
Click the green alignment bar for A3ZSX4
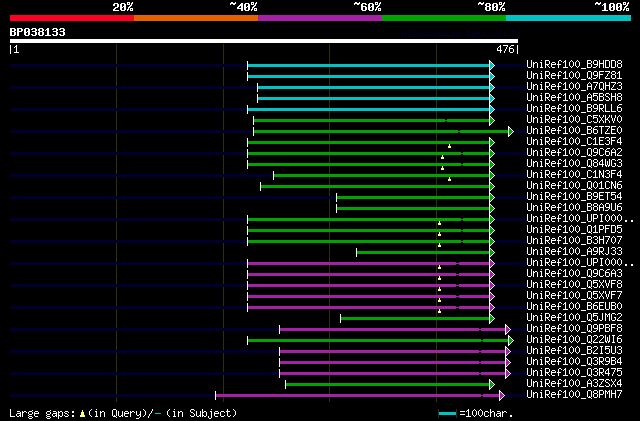(x=387, y=385)
